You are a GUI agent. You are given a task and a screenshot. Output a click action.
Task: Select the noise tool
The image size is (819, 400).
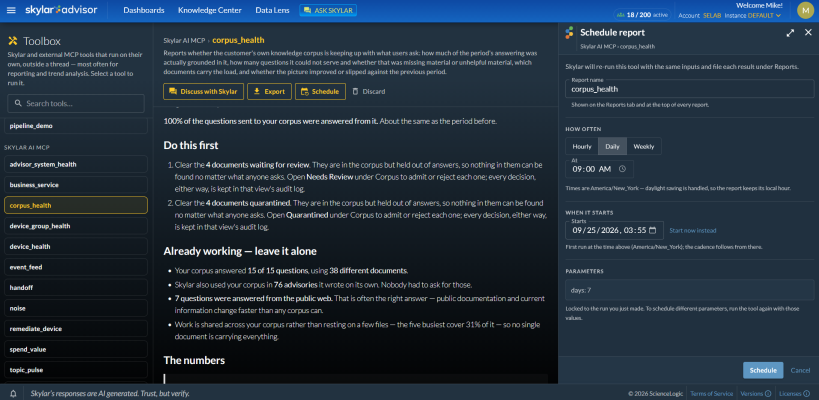(x=76, y=308)
